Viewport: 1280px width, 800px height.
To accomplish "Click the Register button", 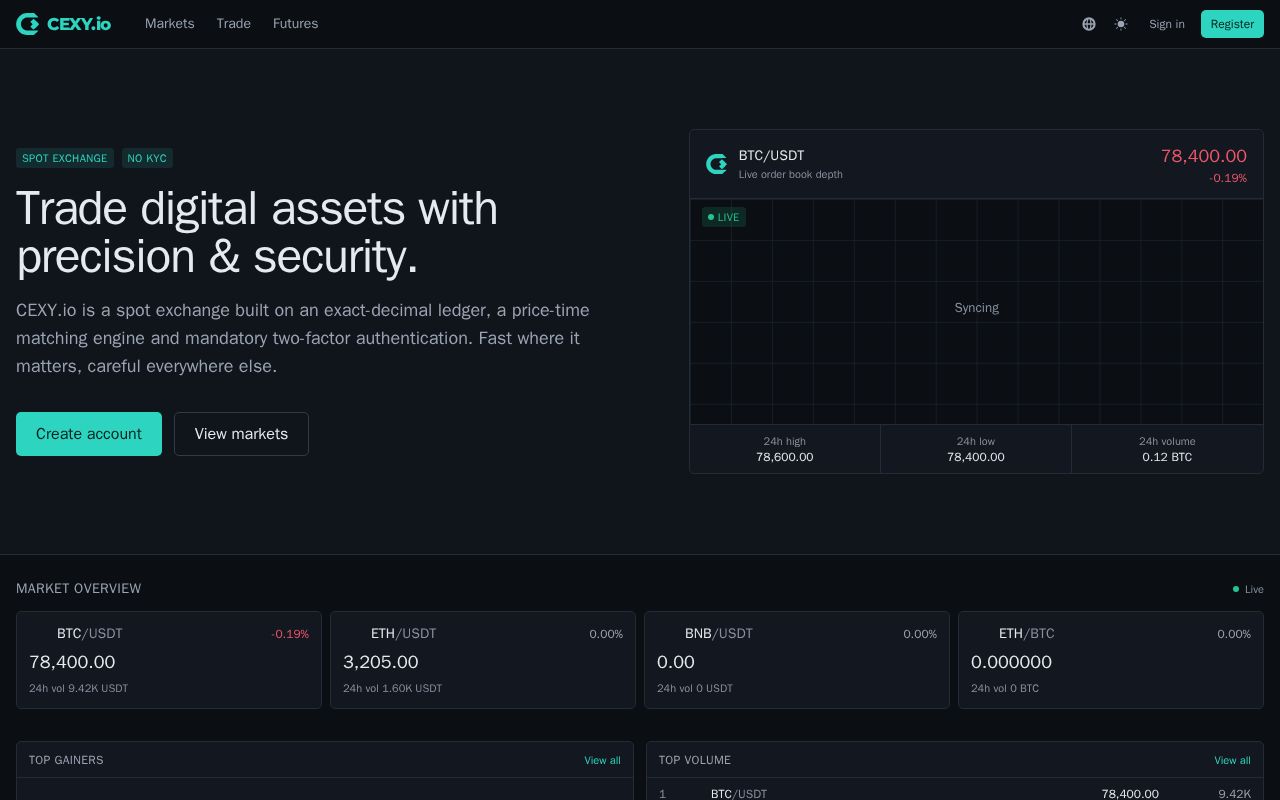I will (1232, 24).
